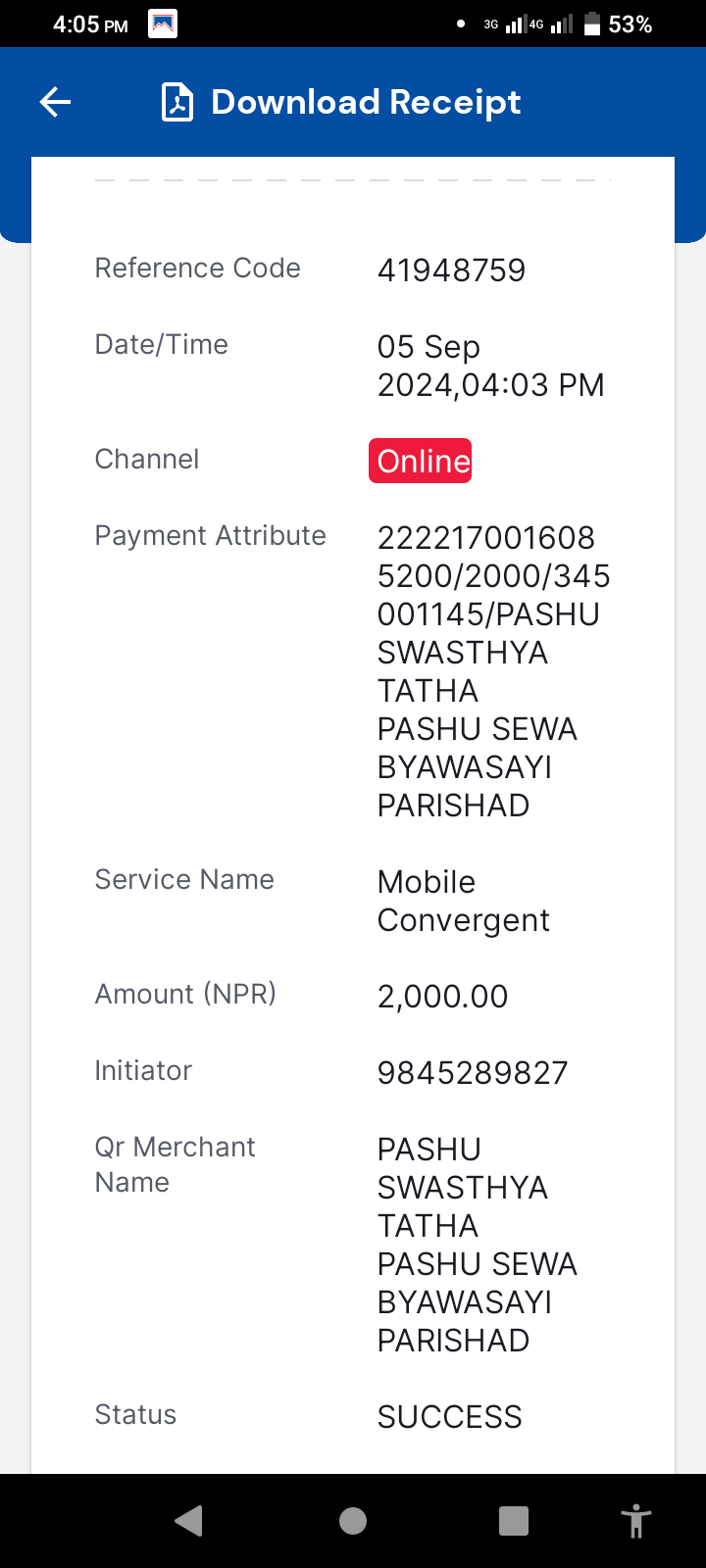Tap the 4:05 PM clock in status bar
Viewport: 706px width, 1568px height.
(90, 24)
